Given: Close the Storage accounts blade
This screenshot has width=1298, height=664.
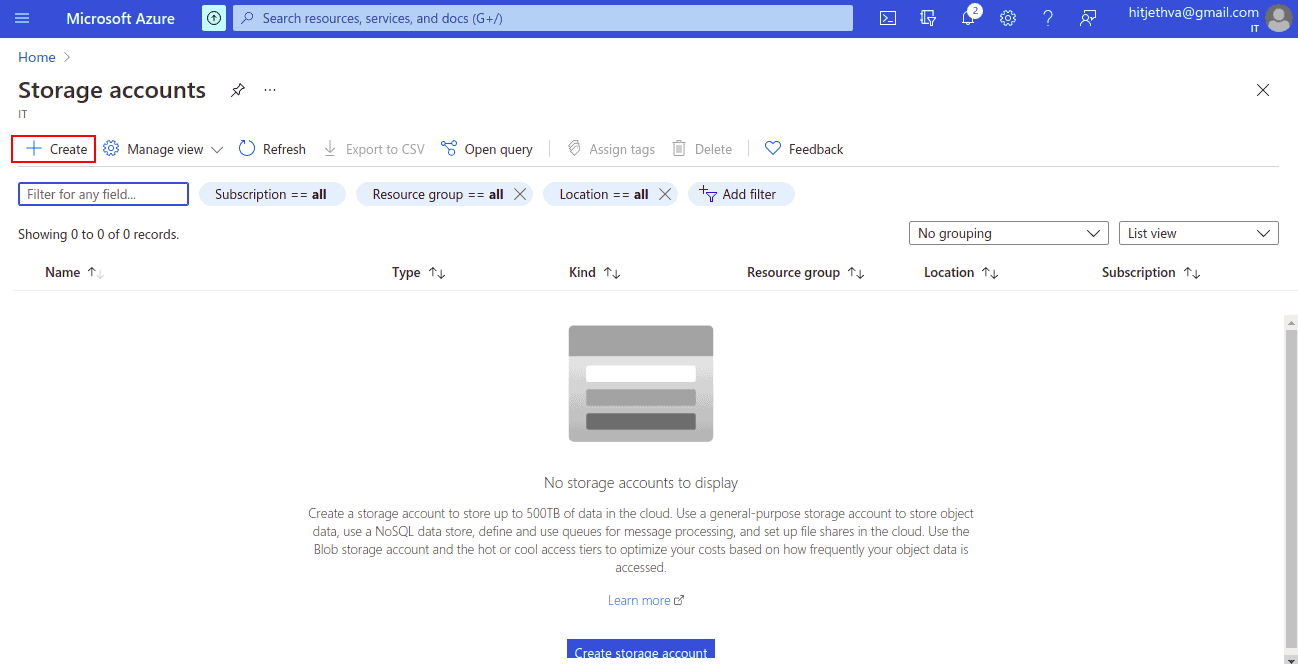Looking at the screenshot, I should (1263, 90).
